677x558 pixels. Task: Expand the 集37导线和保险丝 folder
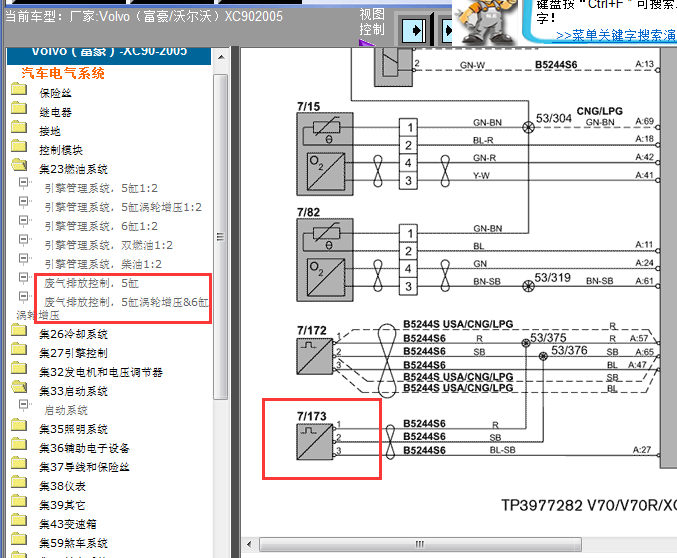click(84, 467)
